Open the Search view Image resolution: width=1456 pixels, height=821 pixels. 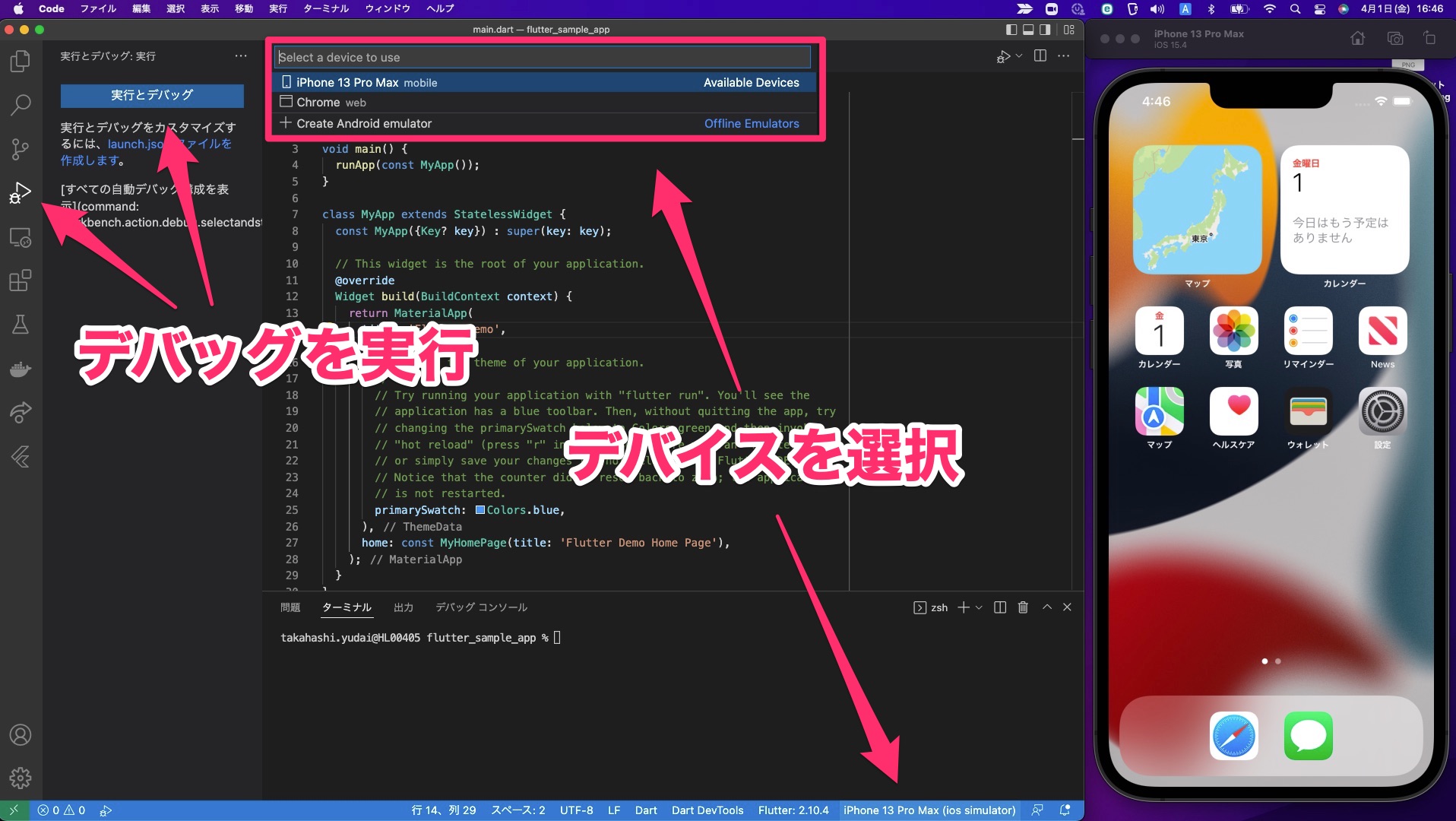(x=21, y=106)
